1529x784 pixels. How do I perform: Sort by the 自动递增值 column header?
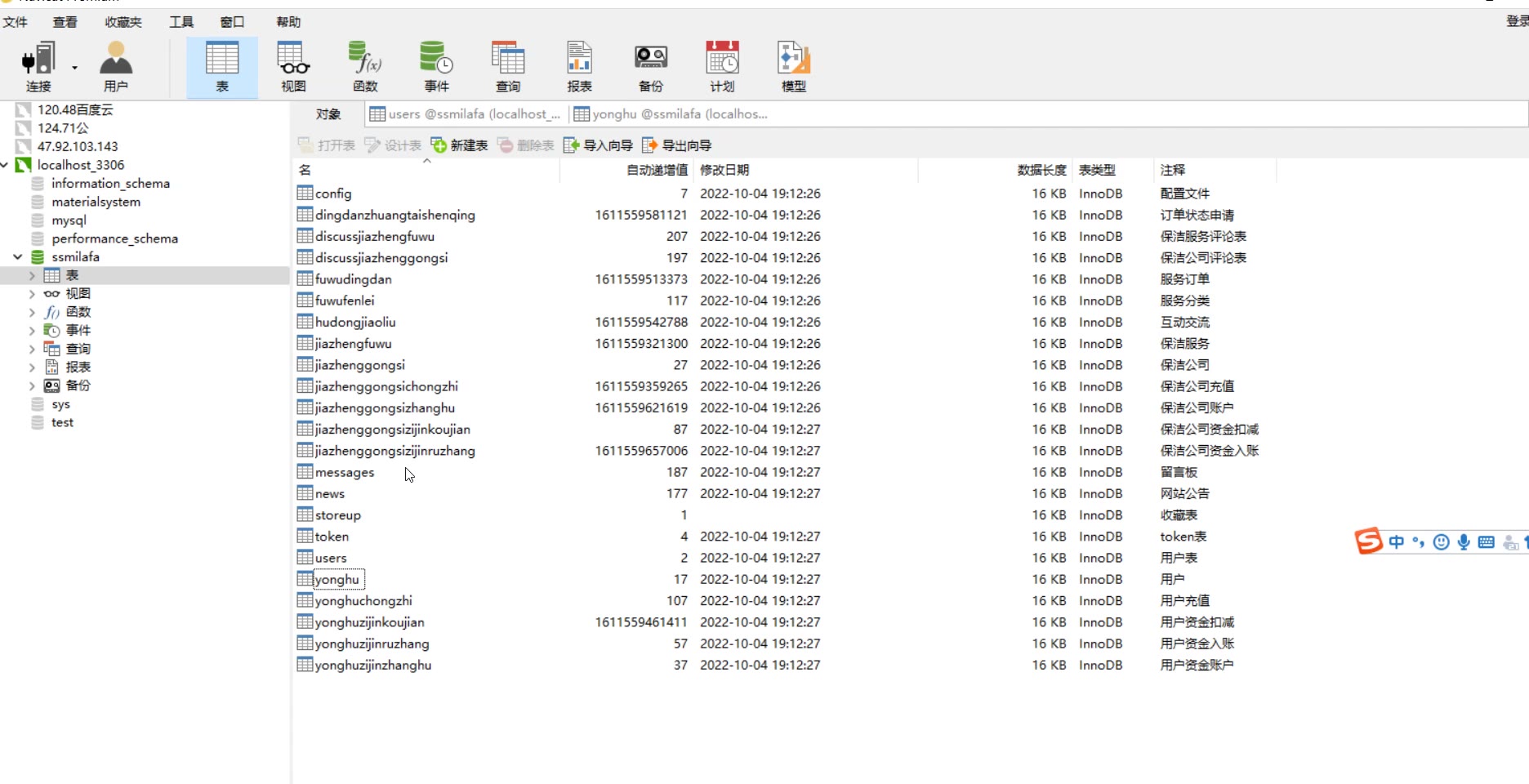627,170
